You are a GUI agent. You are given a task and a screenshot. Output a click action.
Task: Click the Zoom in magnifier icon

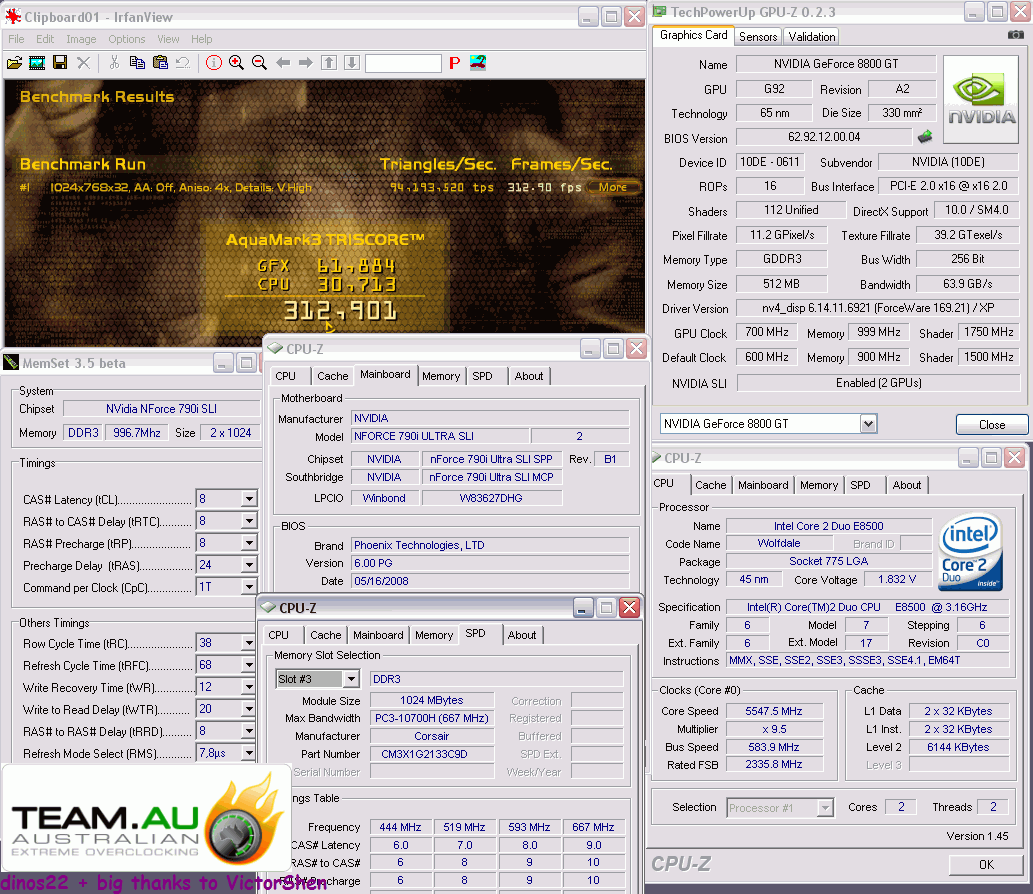(x=237, y=63)
